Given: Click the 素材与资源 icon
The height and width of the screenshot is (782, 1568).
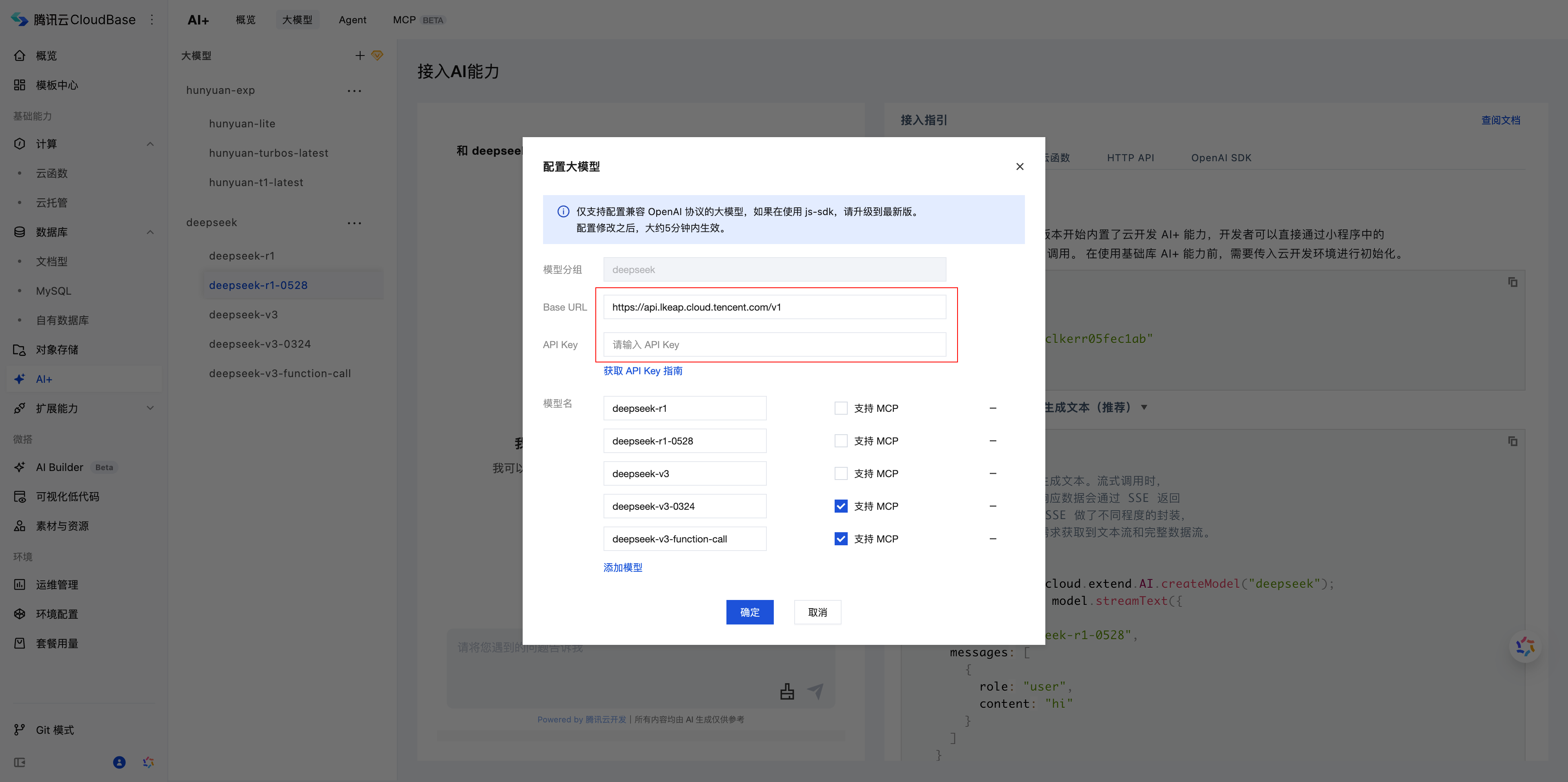Looking at the screenshot, I should coord(20,525).
